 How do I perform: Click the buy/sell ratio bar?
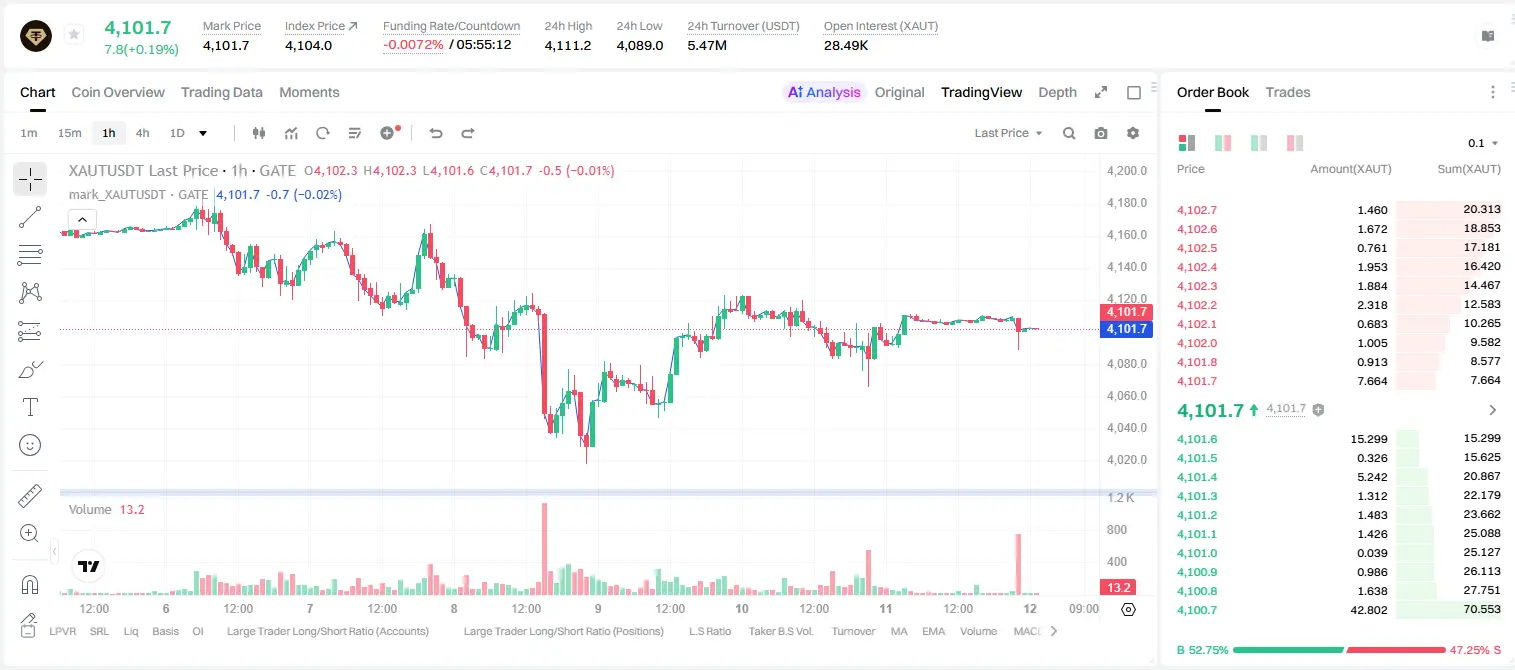pyautogui.click(x=1339, y=650)
